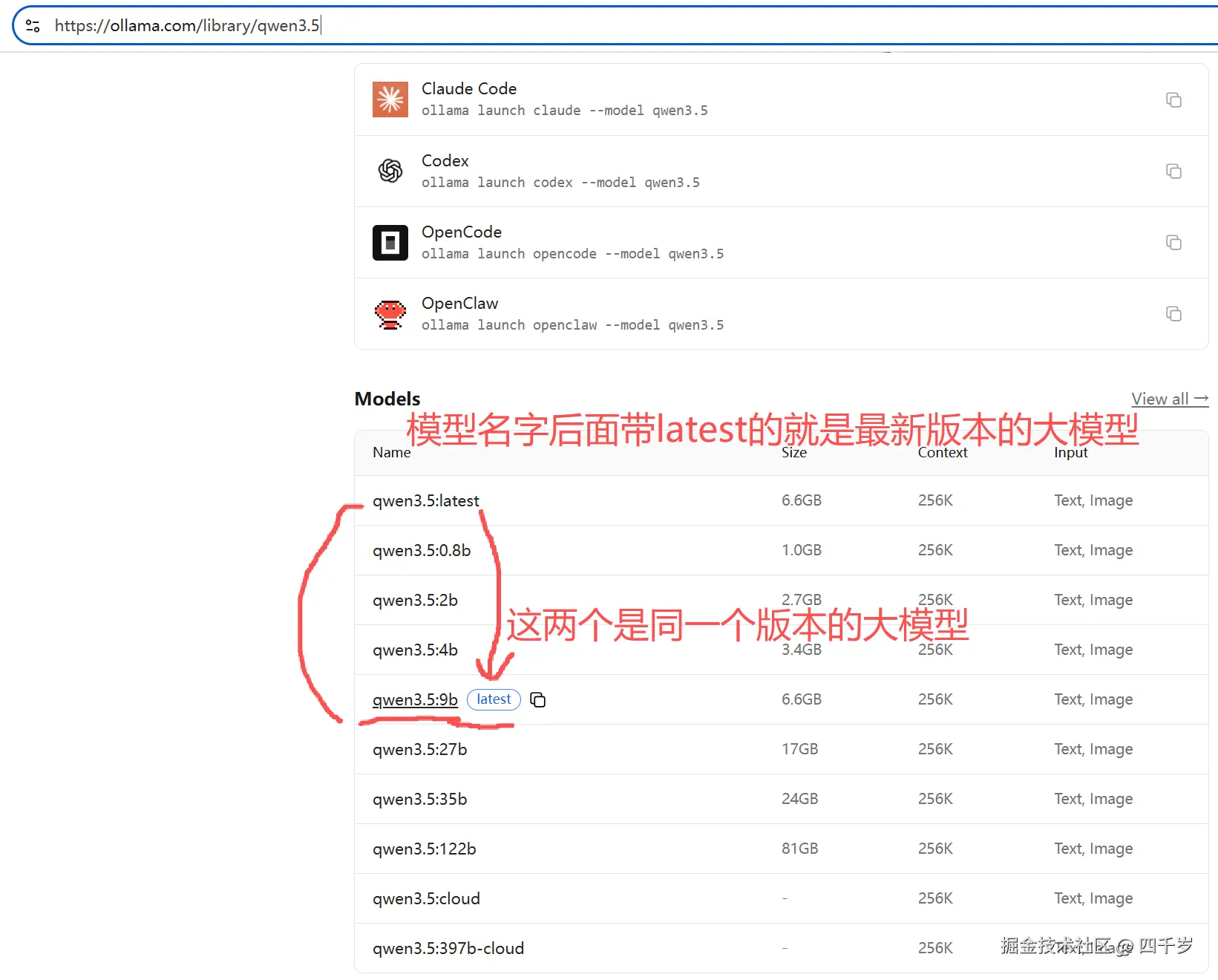Click the 256K context of qwen3.5:0.8b

coord(935,550)
